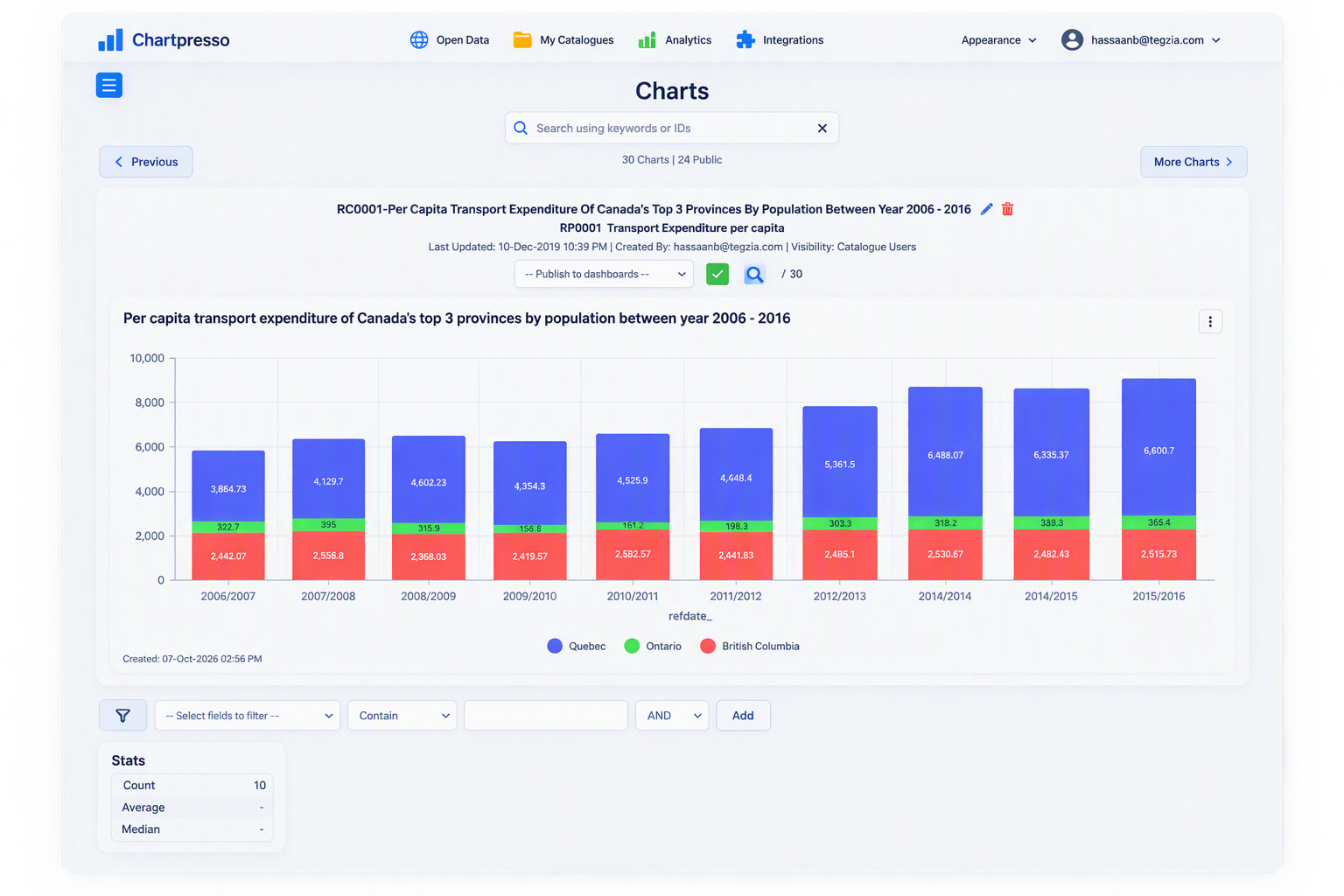This screenshot has width=1344, height=896.
Task: Click the blue magnifier button beside / 30
Action: [754, 274]
